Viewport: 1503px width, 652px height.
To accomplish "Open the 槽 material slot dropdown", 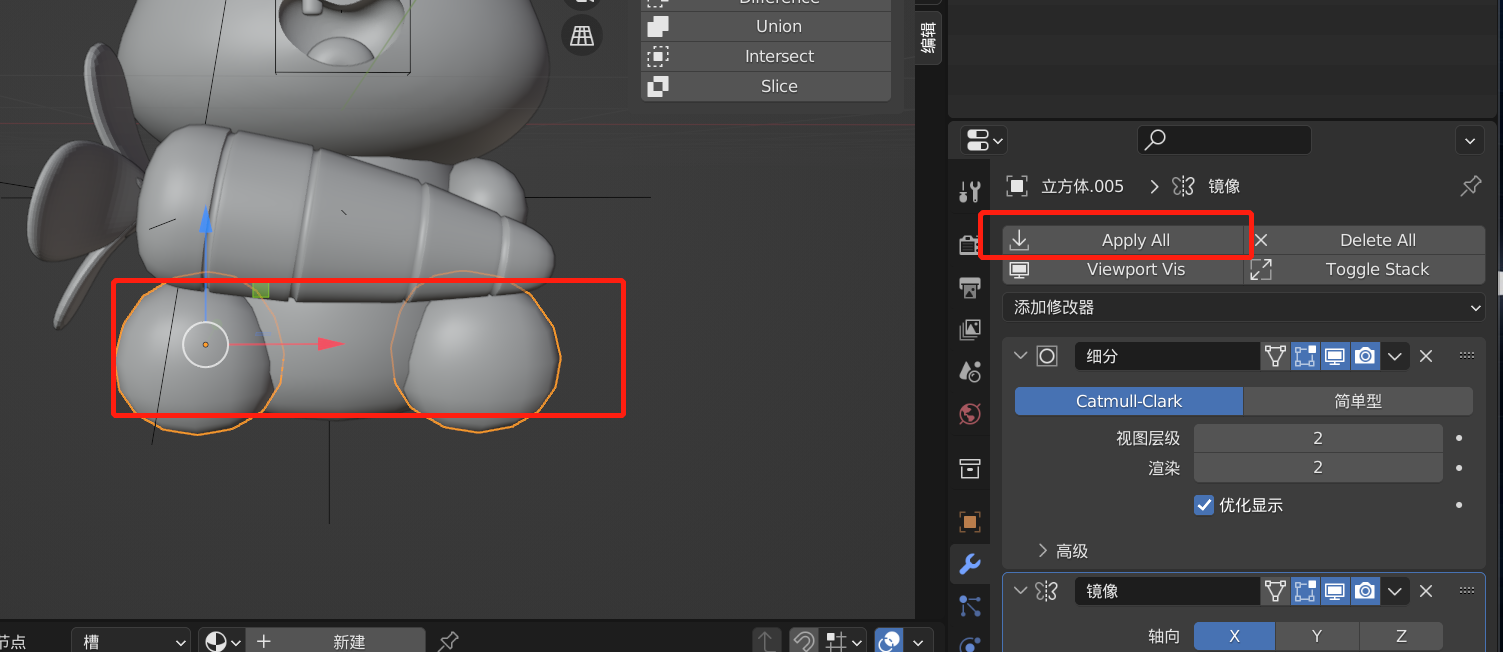I will click(x=130, y=641).
